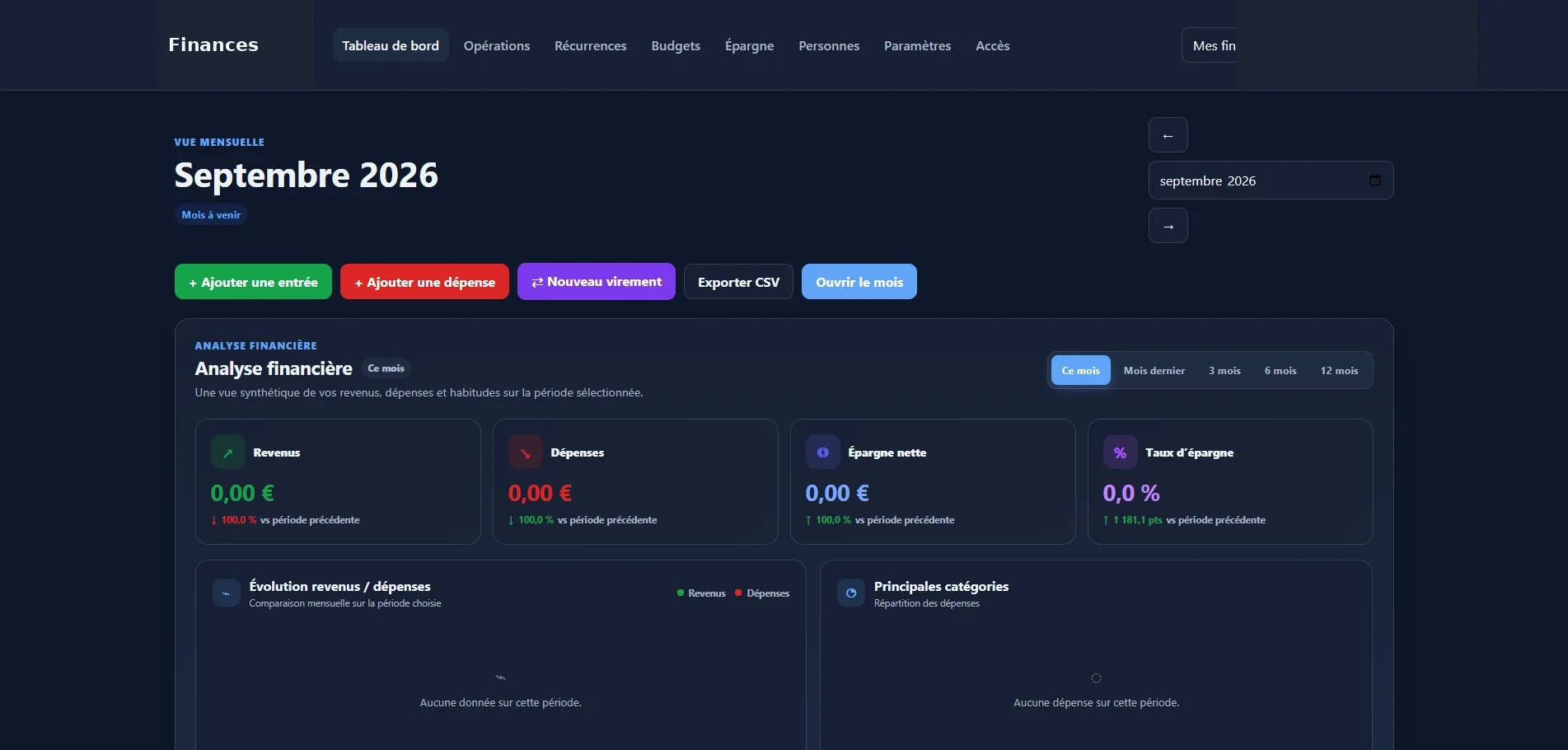The image size is (1568, 750).
Task: Export data with 'Exporter CSV'
Action: (738, 282)
